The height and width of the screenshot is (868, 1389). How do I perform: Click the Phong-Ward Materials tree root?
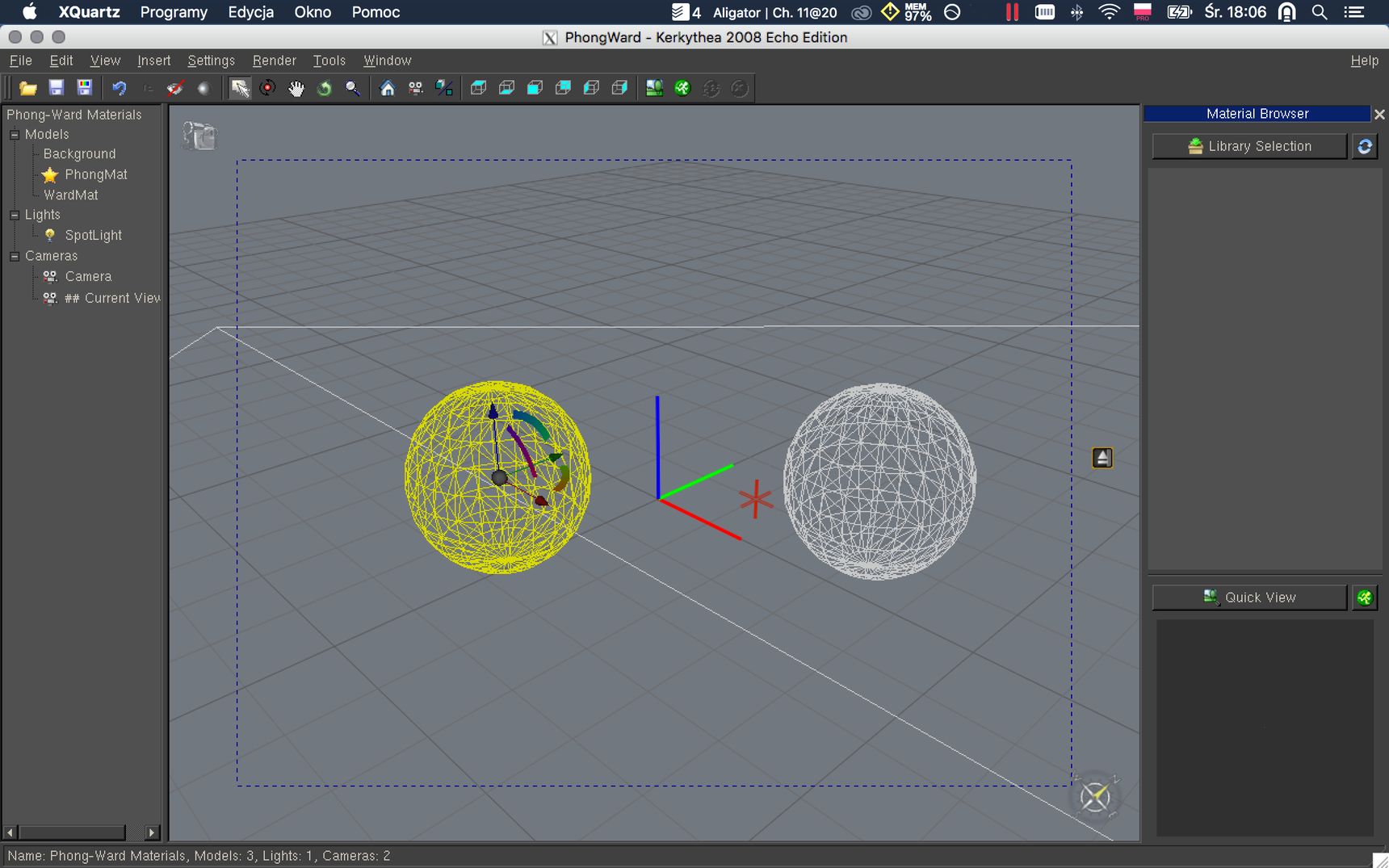click(73, 115)
